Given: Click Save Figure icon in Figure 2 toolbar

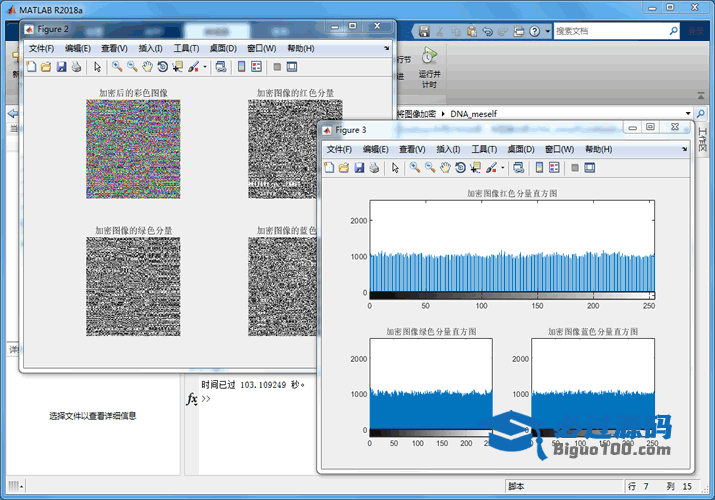Looking at the screenshot, I should point(61,67).
